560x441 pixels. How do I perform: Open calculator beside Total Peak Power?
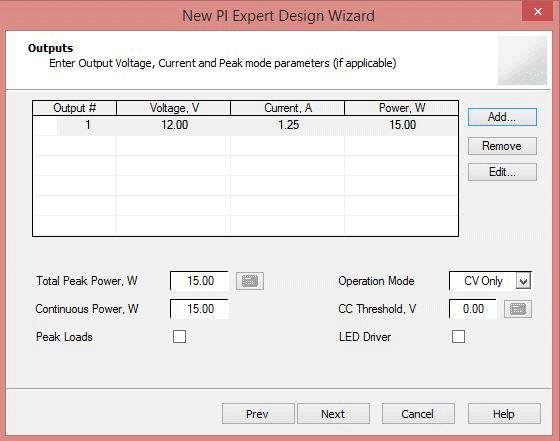[x=250, y=281]
